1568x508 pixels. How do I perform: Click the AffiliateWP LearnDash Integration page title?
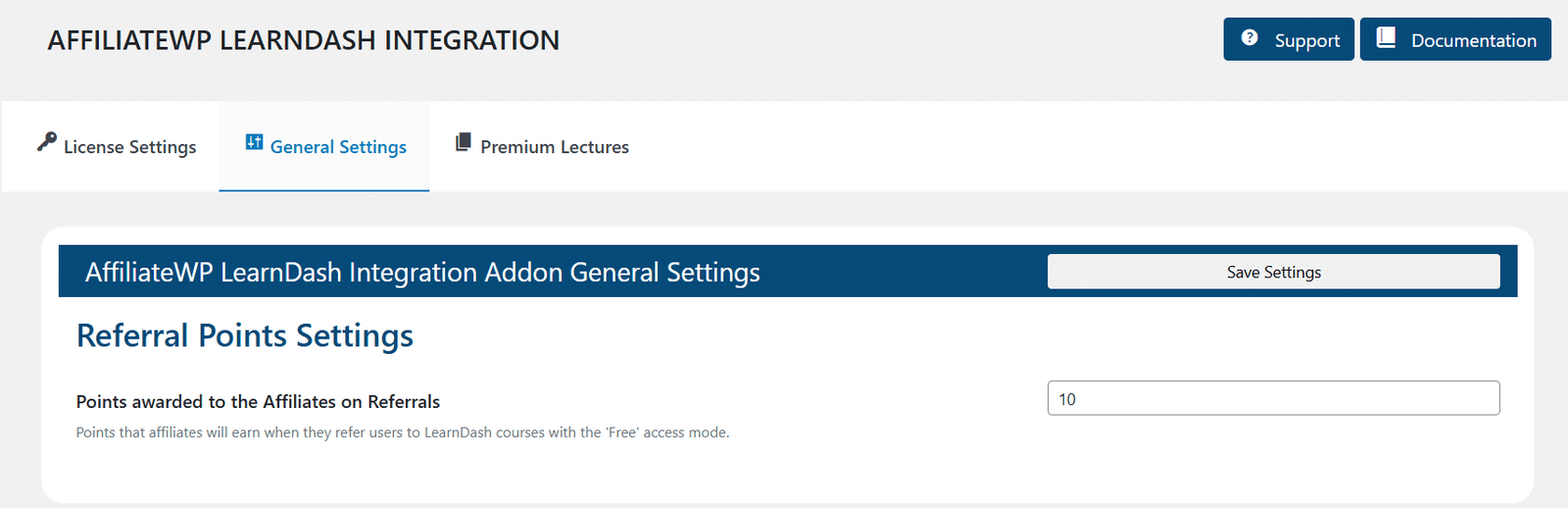pos(304,40)
